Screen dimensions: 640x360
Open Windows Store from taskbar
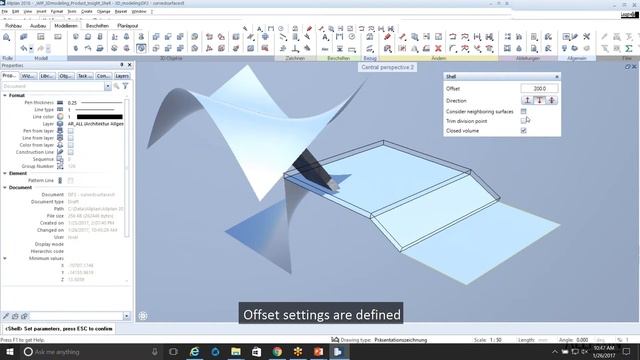pos(256,351)
